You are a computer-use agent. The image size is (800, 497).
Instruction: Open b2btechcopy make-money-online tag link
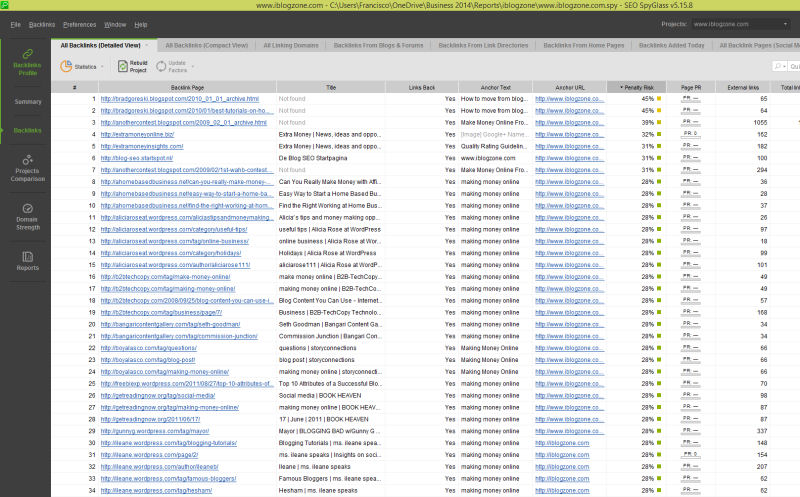[165, 277]
